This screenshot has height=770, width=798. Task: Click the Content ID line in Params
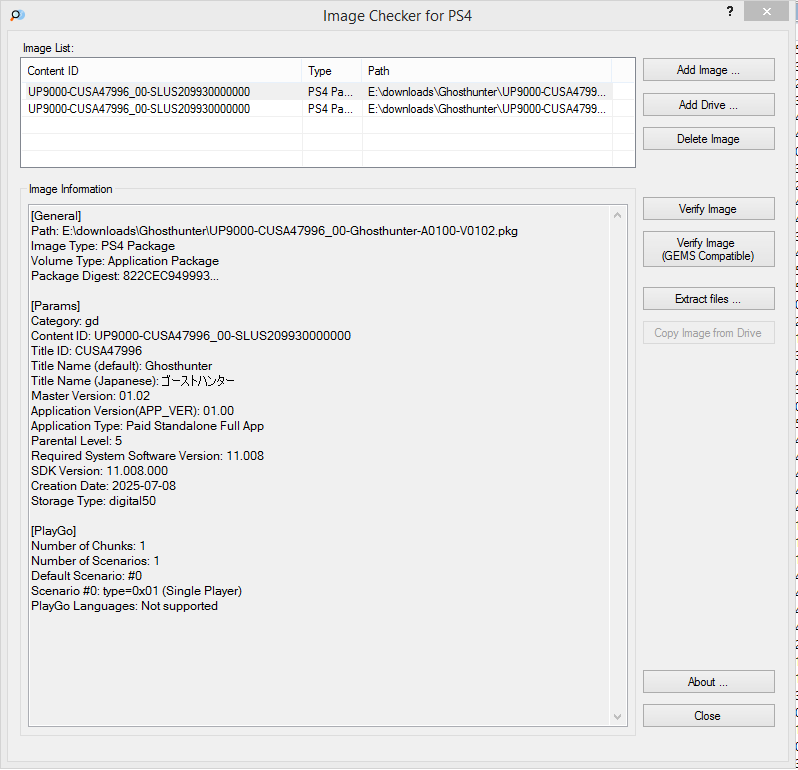(x=191, y=336)
